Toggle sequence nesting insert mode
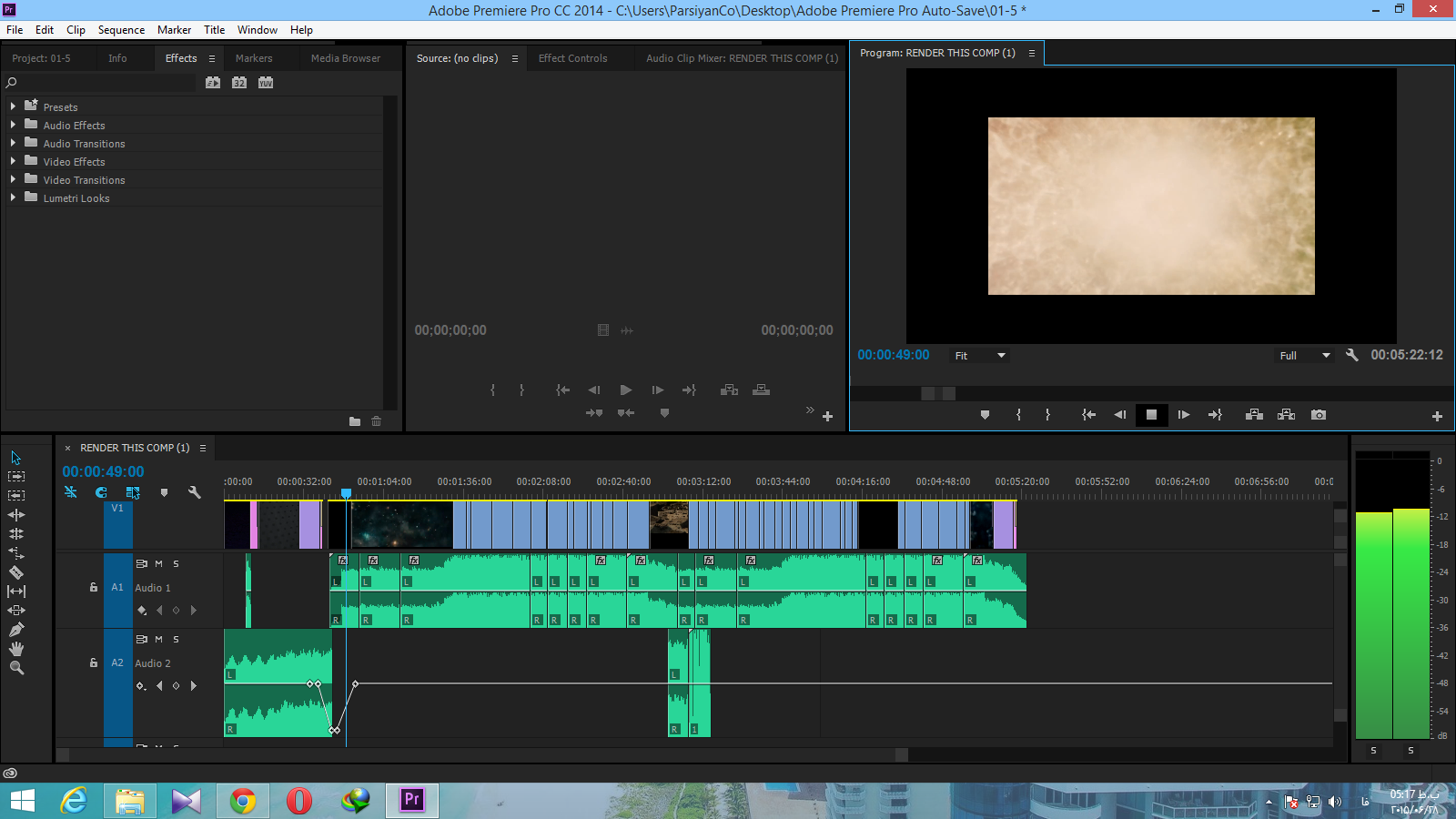 pos(70,492)
